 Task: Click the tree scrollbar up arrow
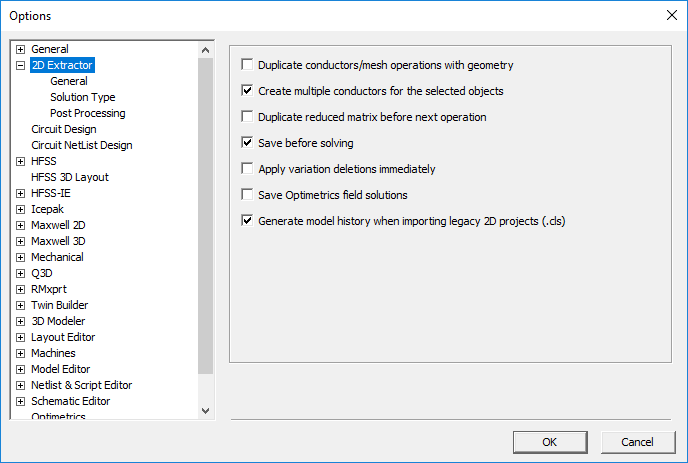[205, 50]
